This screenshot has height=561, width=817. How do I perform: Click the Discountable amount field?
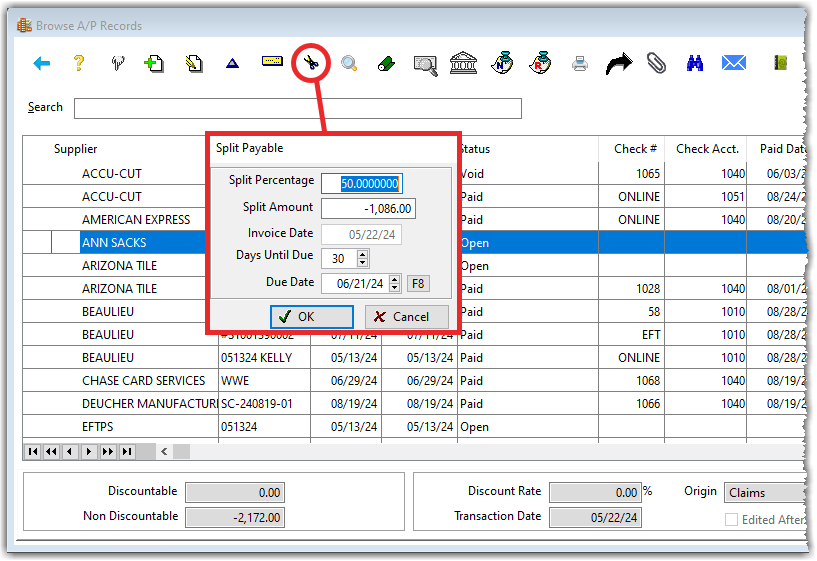235,492
